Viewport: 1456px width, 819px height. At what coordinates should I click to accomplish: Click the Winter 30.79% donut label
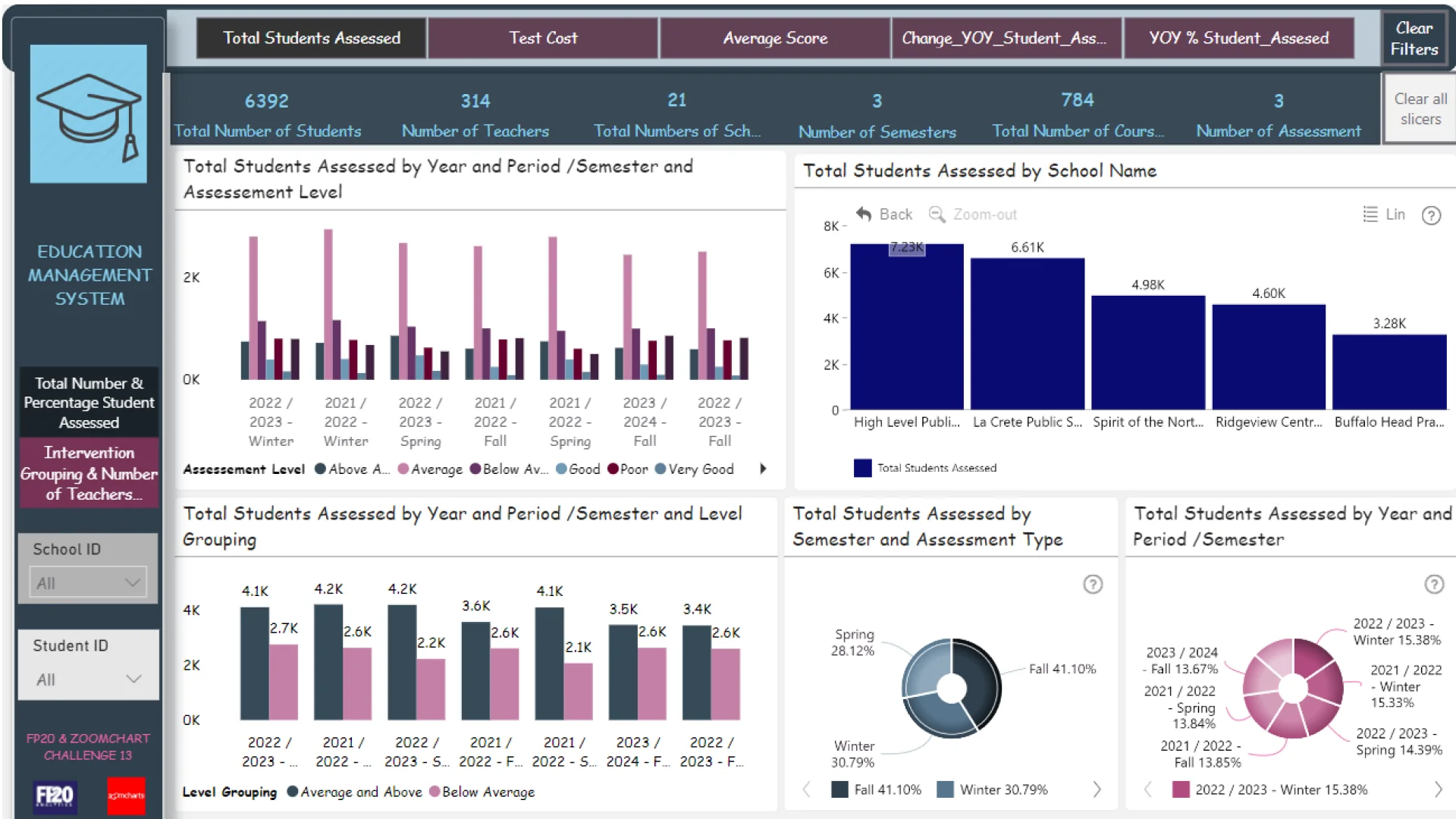pos(853,754)
